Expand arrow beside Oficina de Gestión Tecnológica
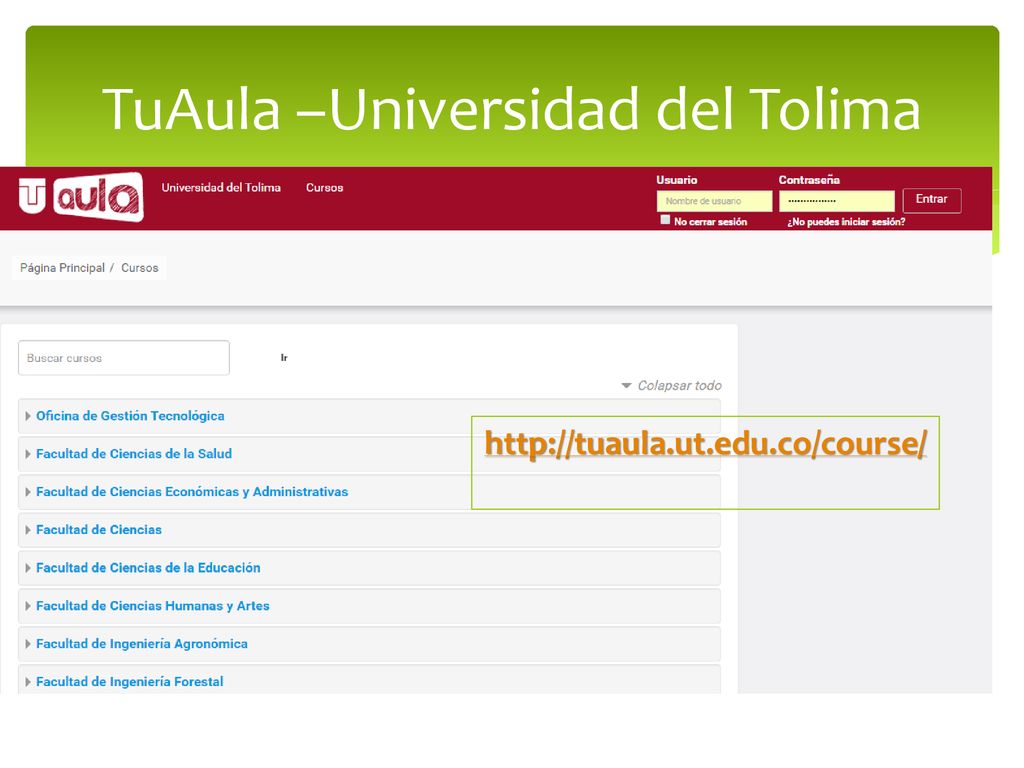The image size is (1024, 768). [27, 416]
